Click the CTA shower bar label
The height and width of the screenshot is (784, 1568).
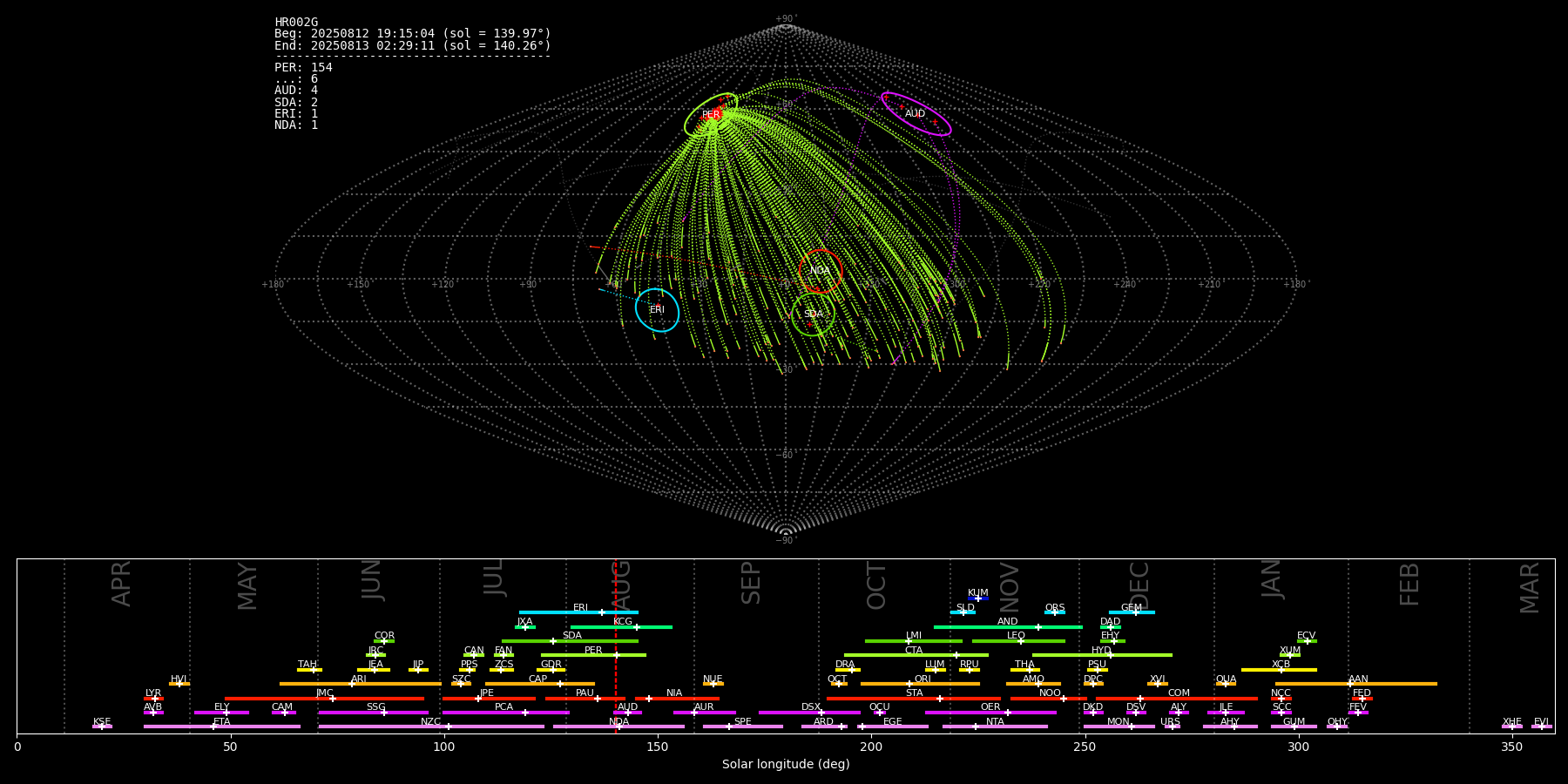pyautogui.click(x=914, y=651)
